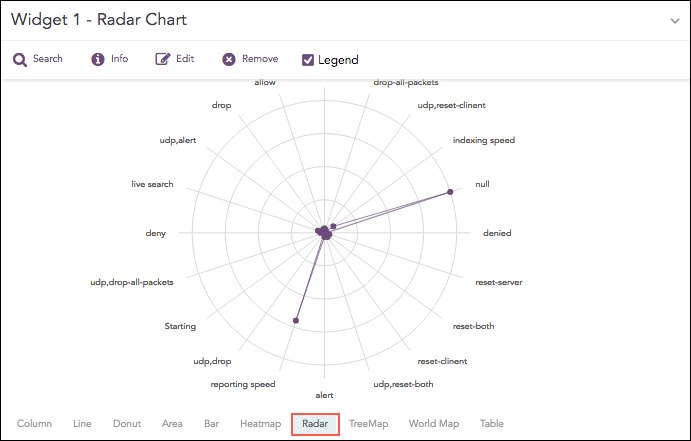Select the Area chart tab
Viewport: 691px width, 441px height.
(172, 424)
